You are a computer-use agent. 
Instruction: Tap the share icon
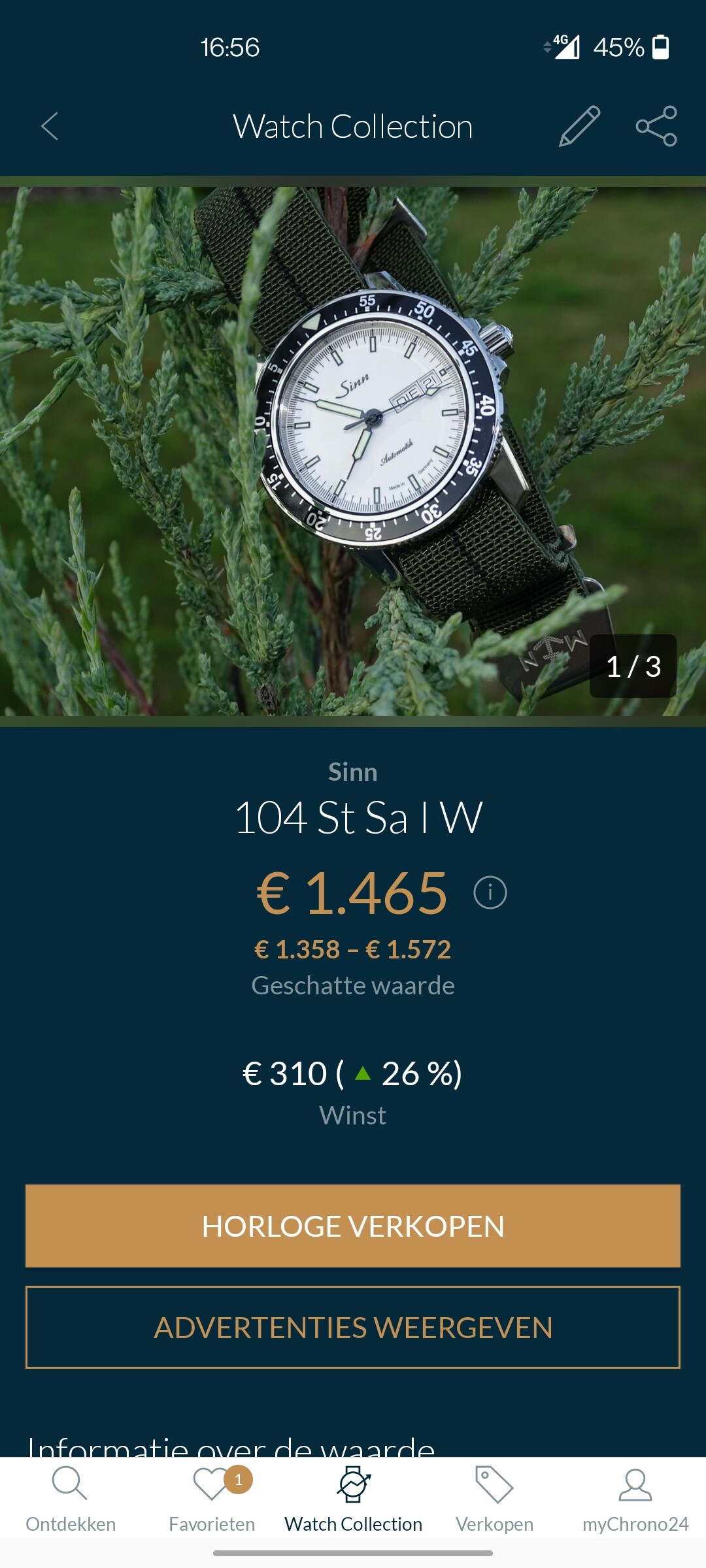tap(656, 126)
